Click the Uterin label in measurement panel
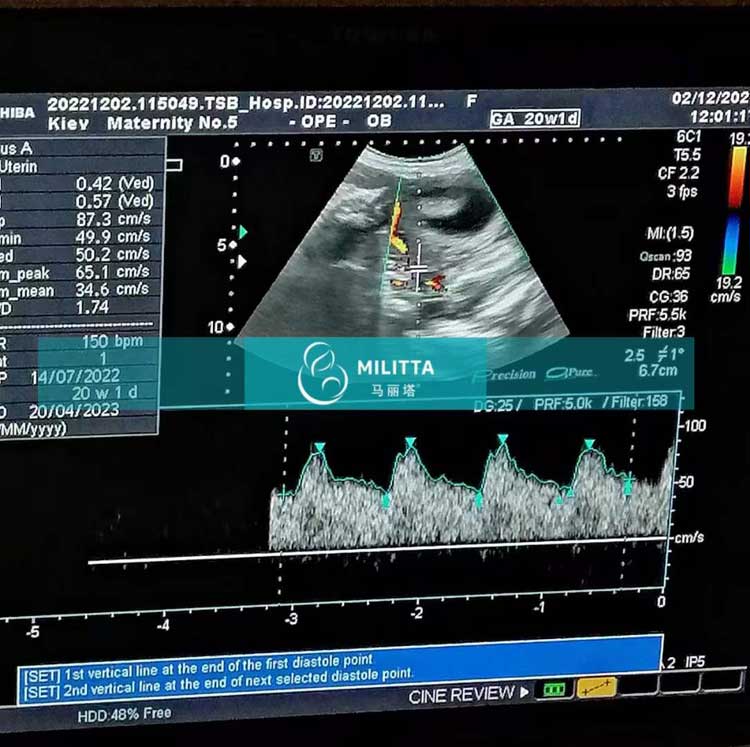Screen dimensions: 750x747 click(19, 166)
